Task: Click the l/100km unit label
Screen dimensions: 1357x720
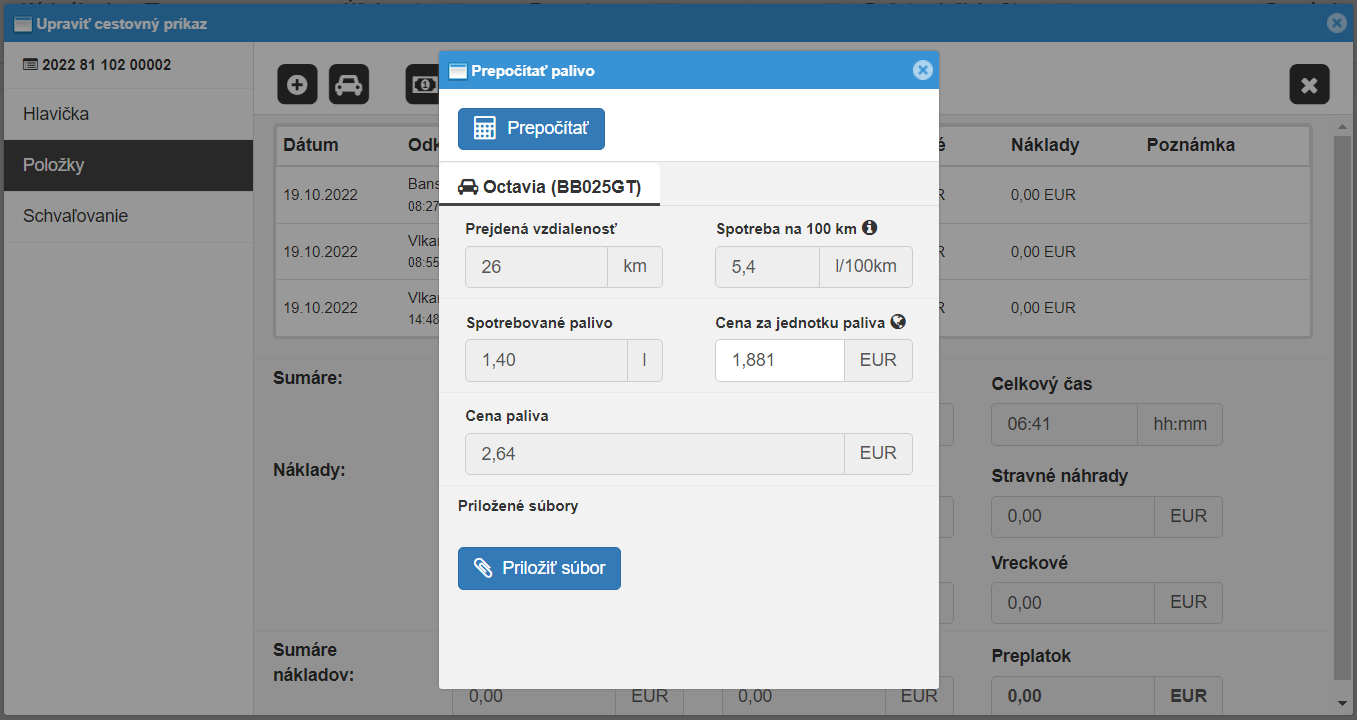Action: coord(866,267)
